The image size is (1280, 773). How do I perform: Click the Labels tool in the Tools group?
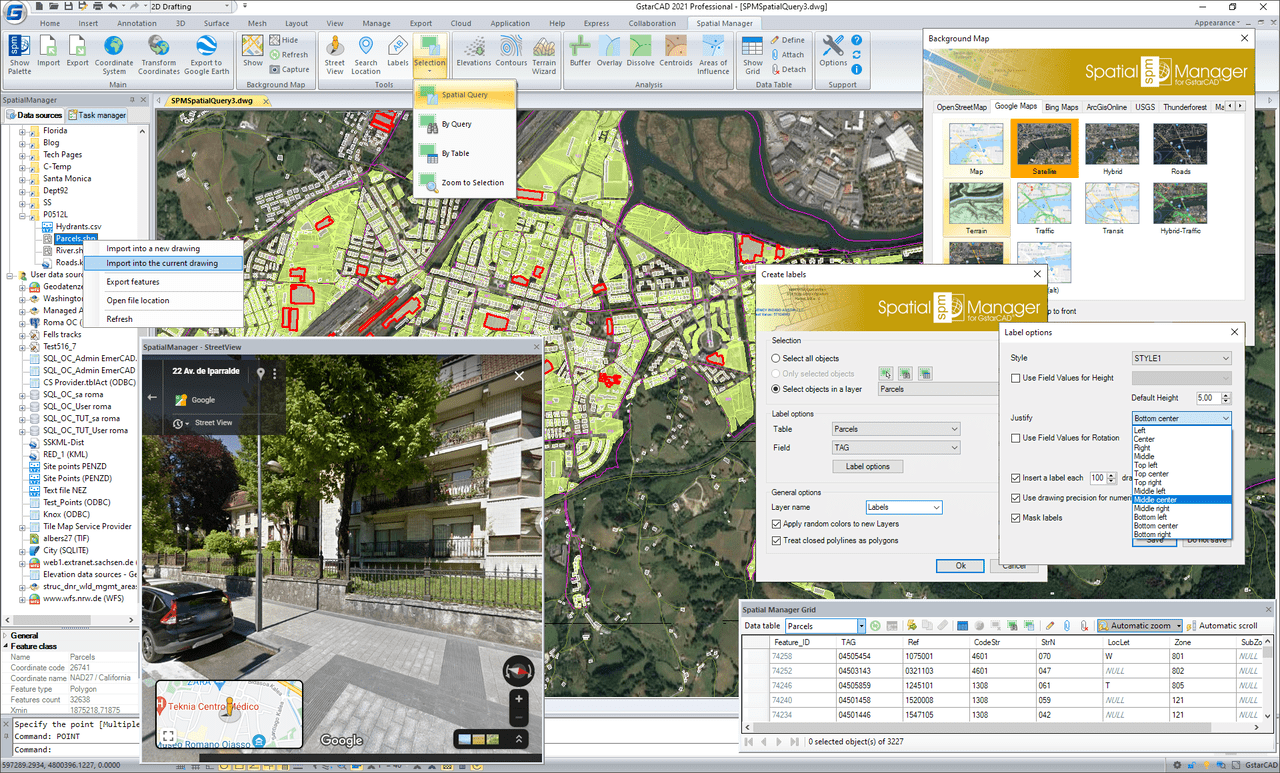[x=398, y=51]
